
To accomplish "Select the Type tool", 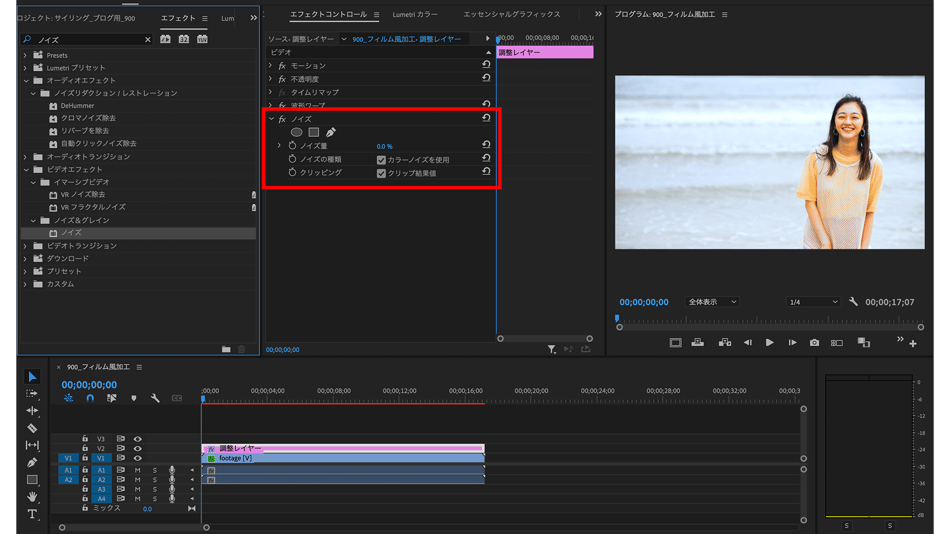I will tap(32, 514).
